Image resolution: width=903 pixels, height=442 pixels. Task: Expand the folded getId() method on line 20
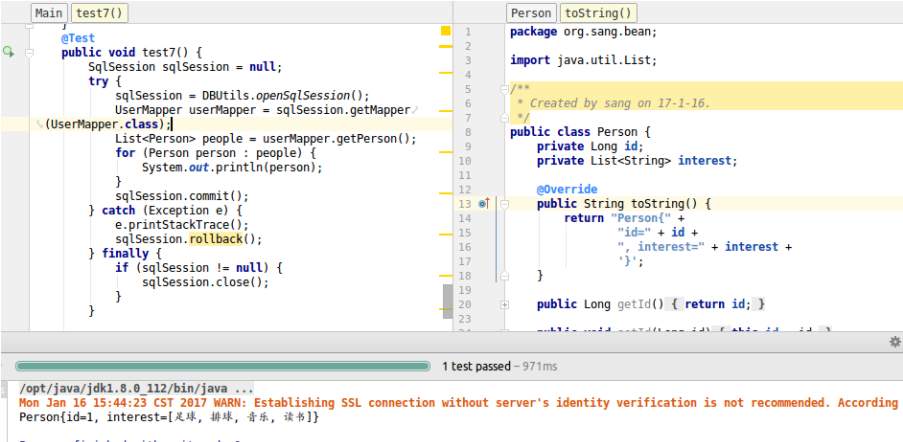click(x=504, y=304)
